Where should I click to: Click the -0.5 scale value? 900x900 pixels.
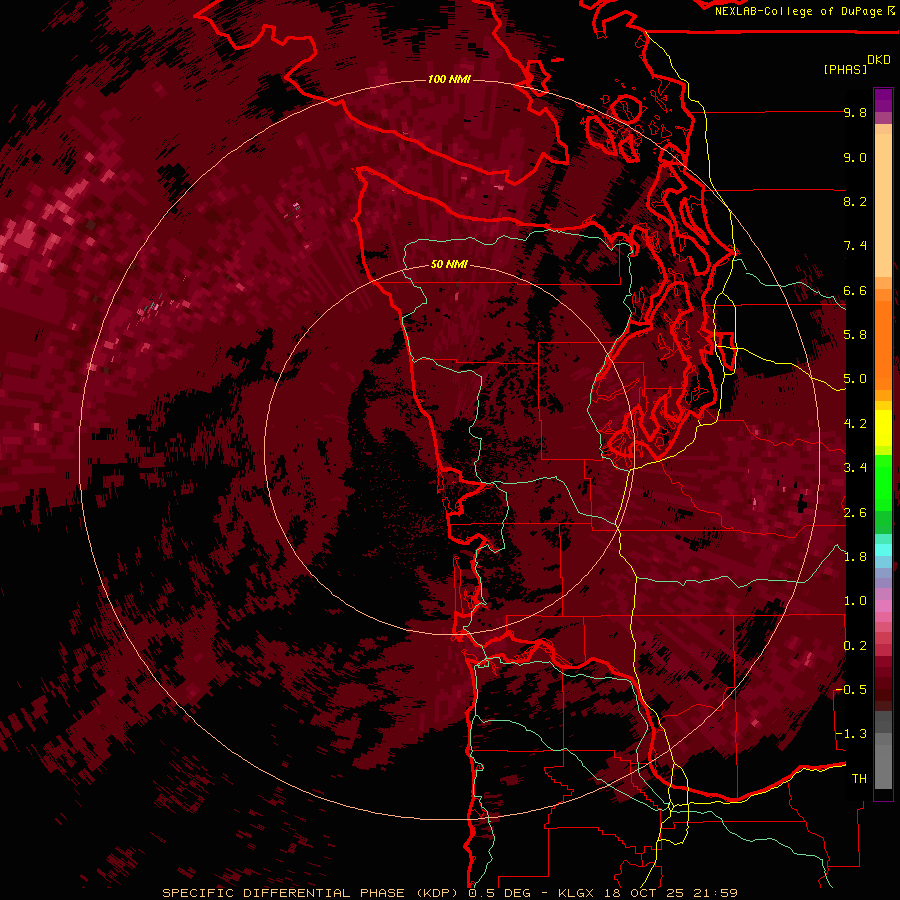852,690
